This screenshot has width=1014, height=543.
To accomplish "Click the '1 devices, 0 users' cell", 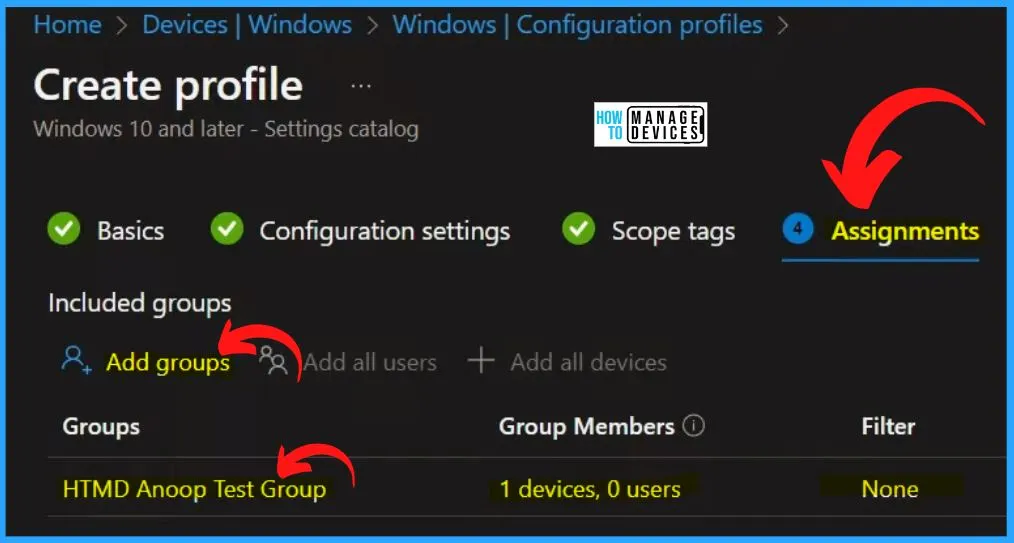I will click(590, 489).
